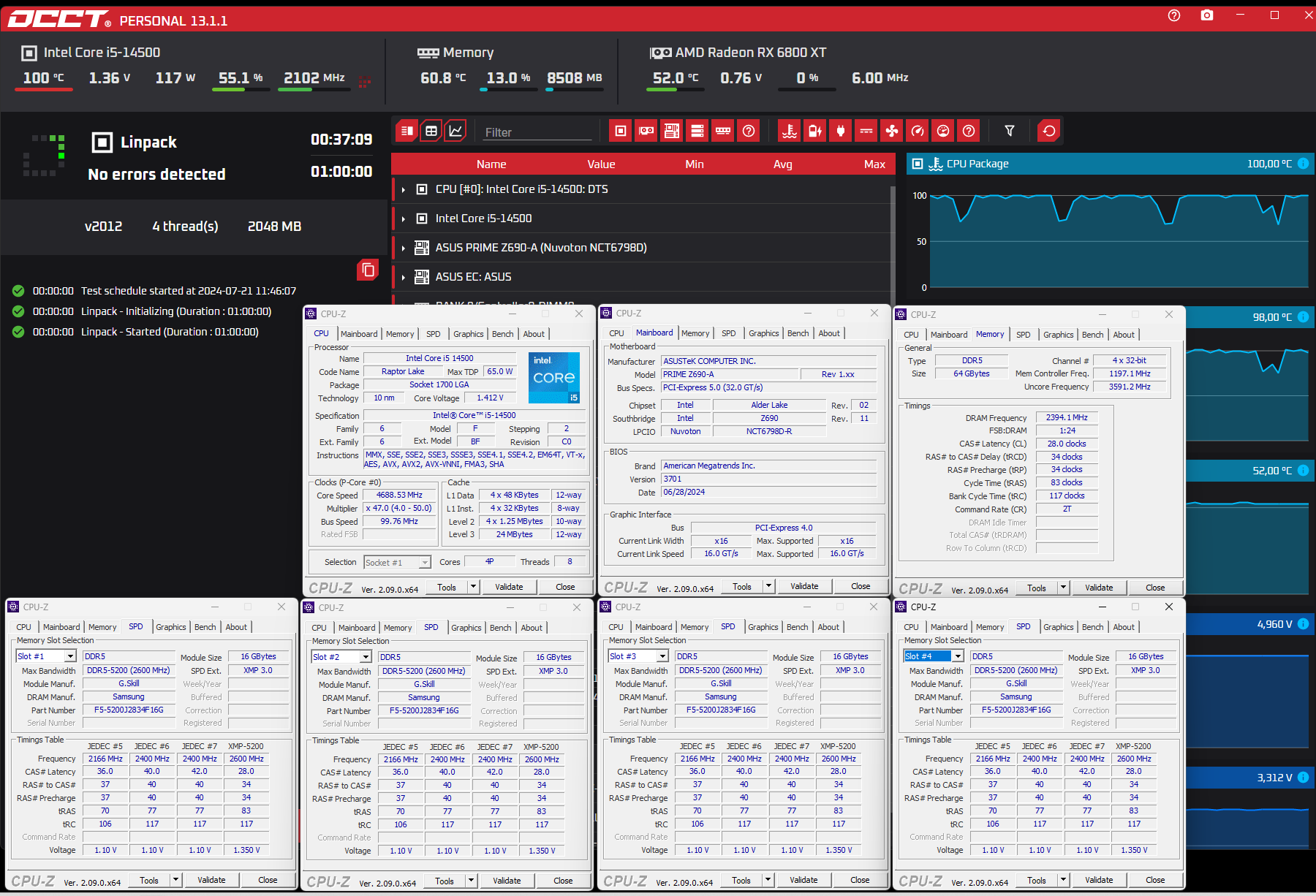
Task: Click the CPU usage 55.1 % indicator bar
Action: tap(241, 89)
